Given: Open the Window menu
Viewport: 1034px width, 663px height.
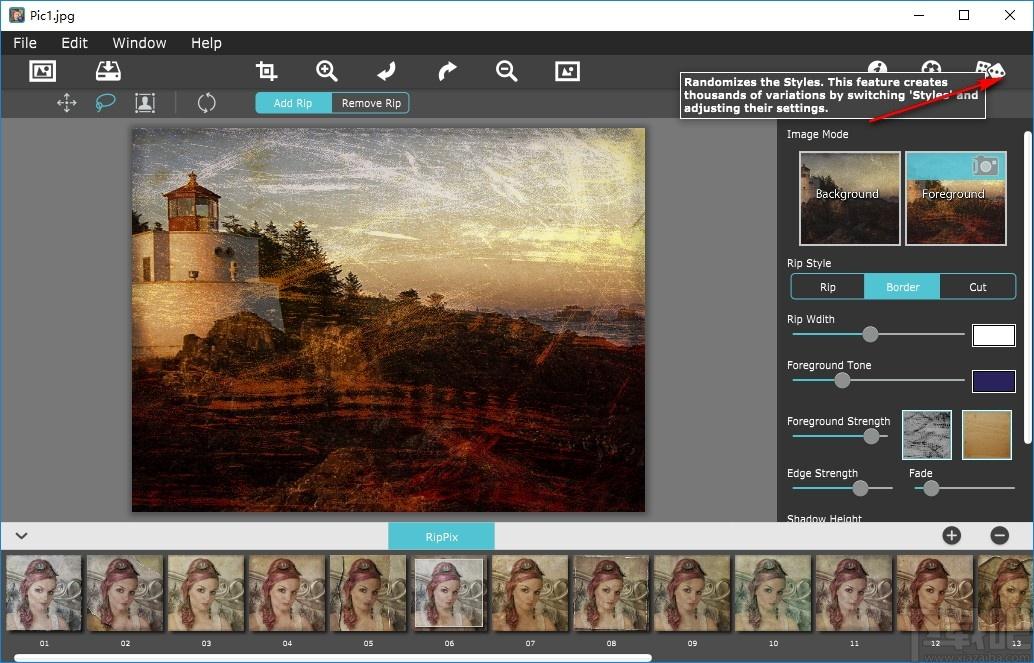Looking at the screenshot, I should pos(139,43).
